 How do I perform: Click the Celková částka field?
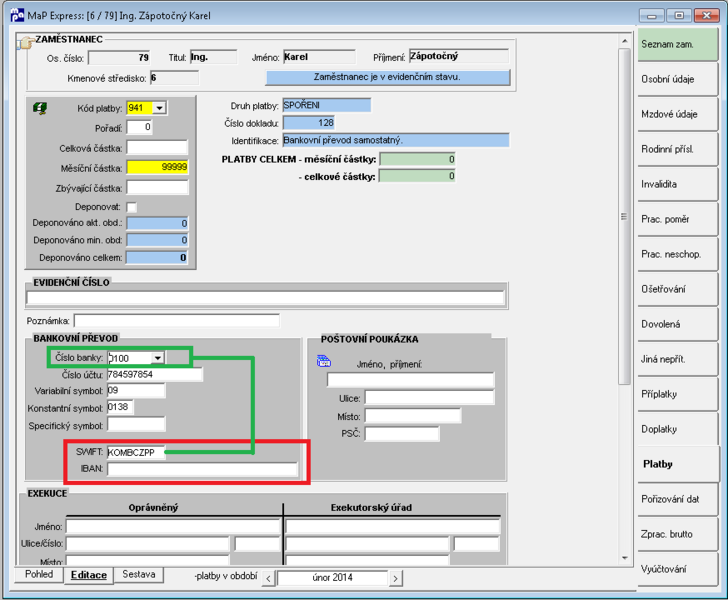pyautogui.click(x=157, y=148)
